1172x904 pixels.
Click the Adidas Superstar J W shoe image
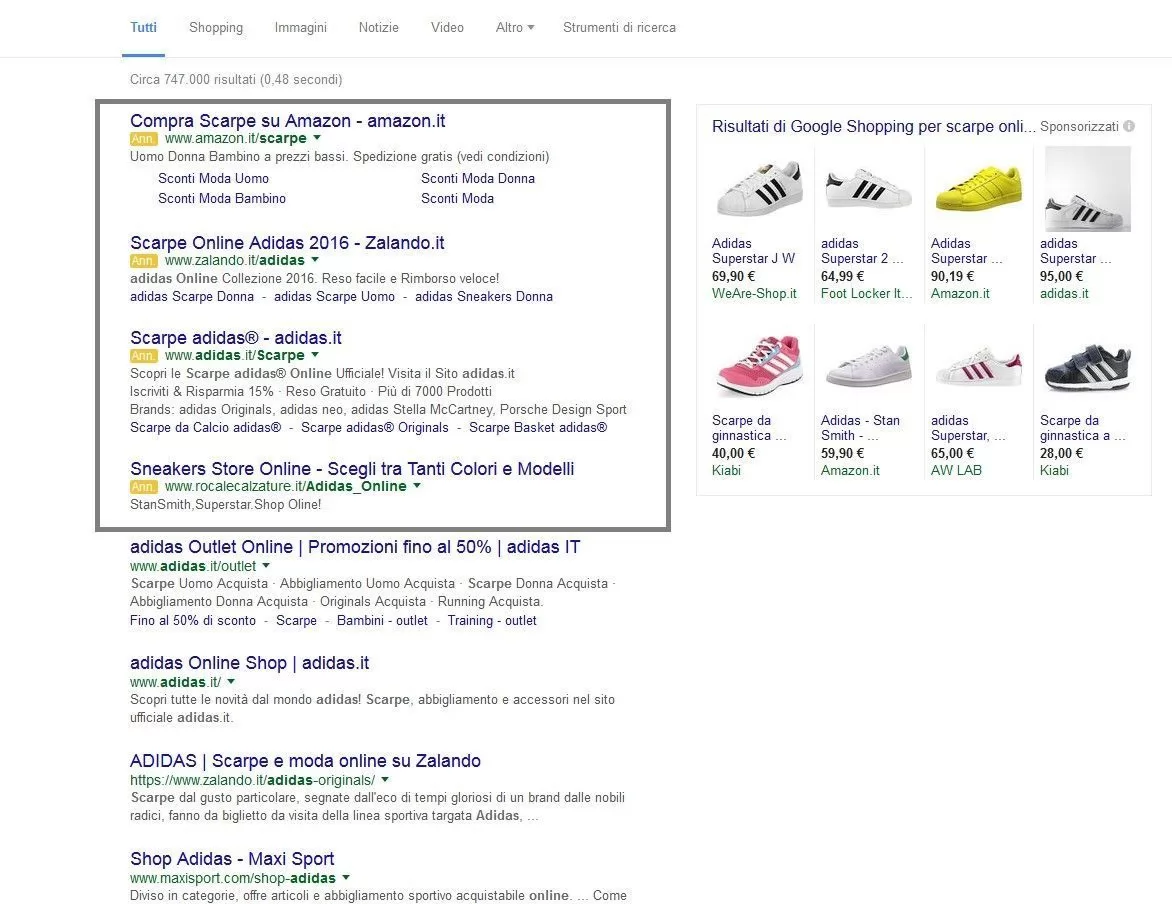tap(759, 188)
